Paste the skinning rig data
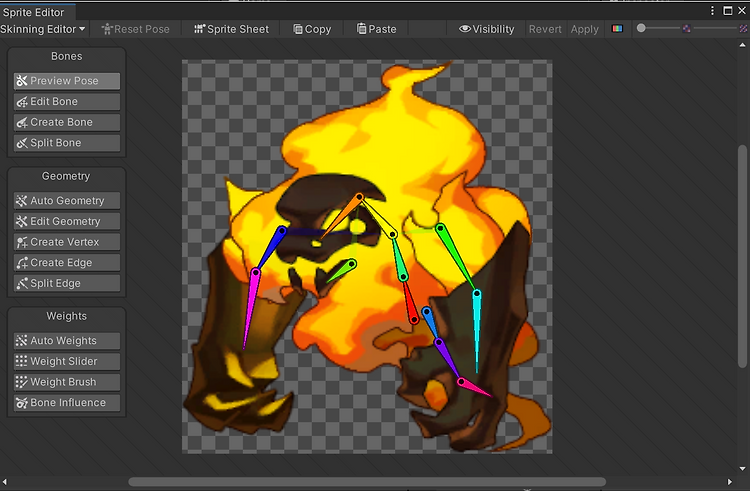Image resolution: width=750 pixels, height=491 pixels. pos(376,29)
